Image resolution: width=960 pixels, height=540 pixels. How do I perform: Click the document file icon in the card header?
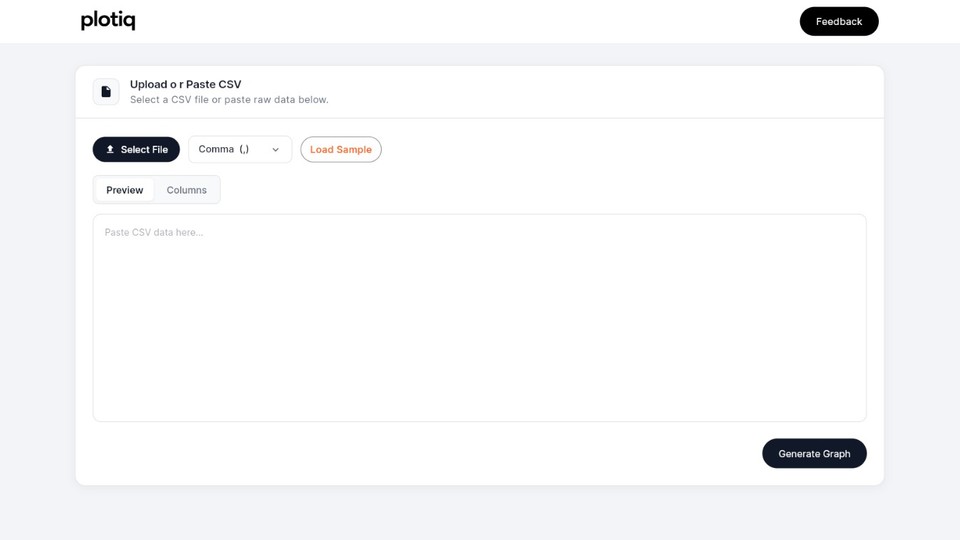[x=106, y=92]
